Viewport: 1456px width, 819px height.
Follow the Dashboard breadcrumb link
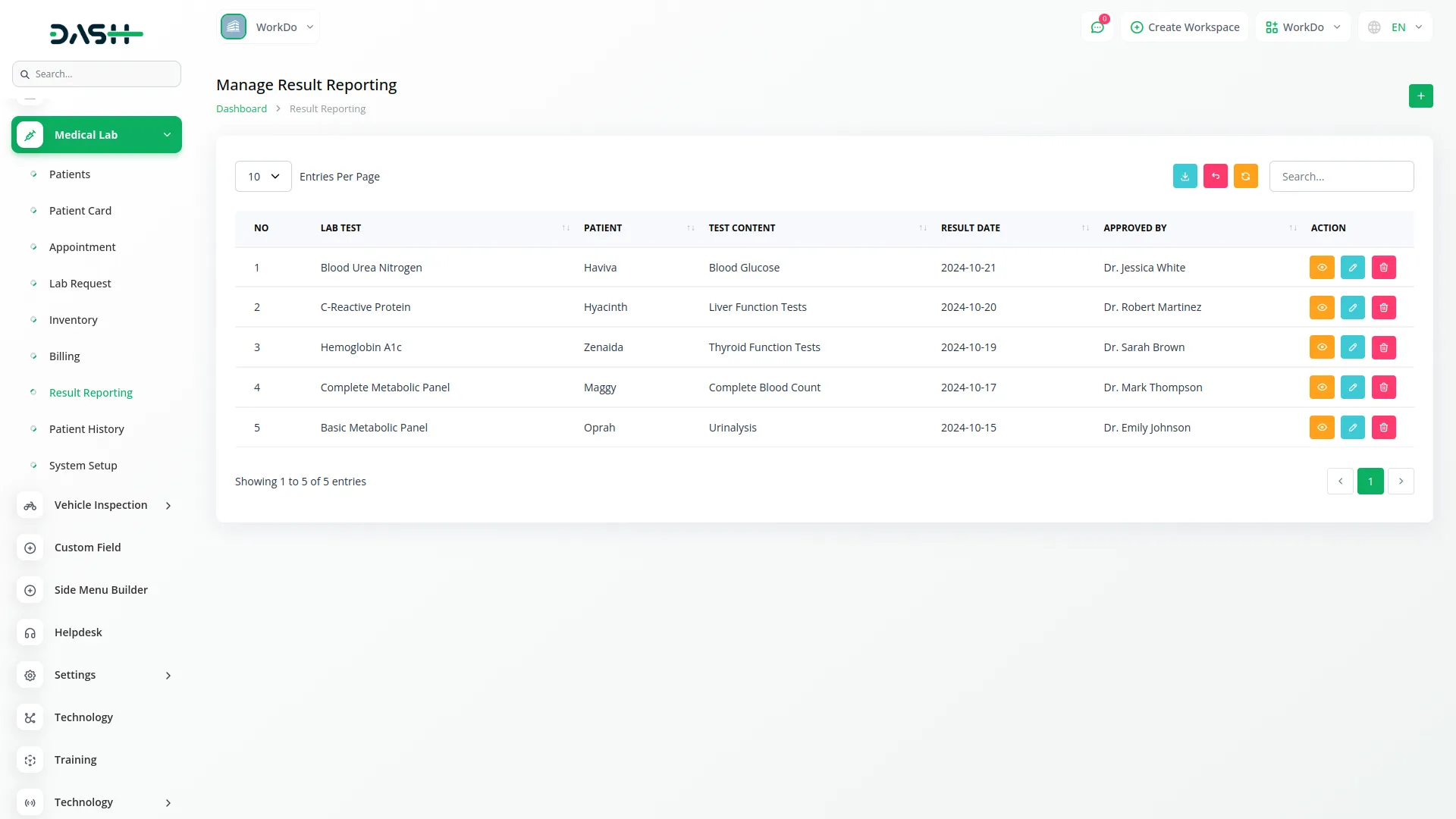pos(241,108)
